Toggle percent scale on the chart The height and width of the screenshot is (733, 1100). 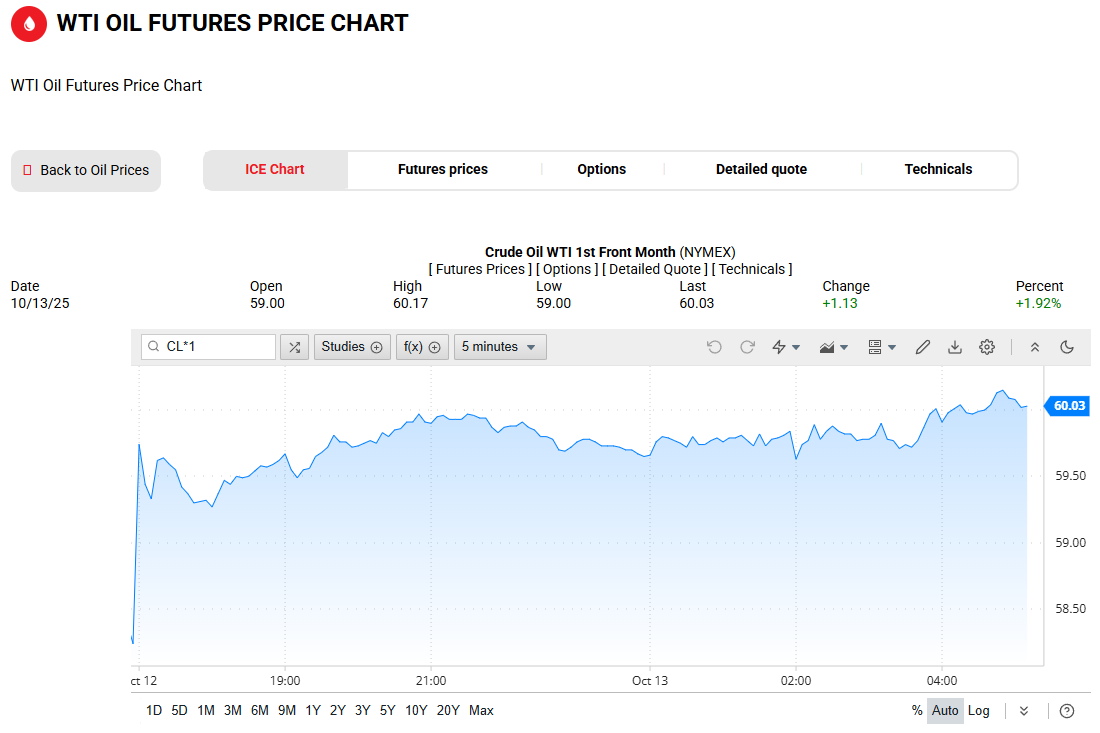point(917,711)
